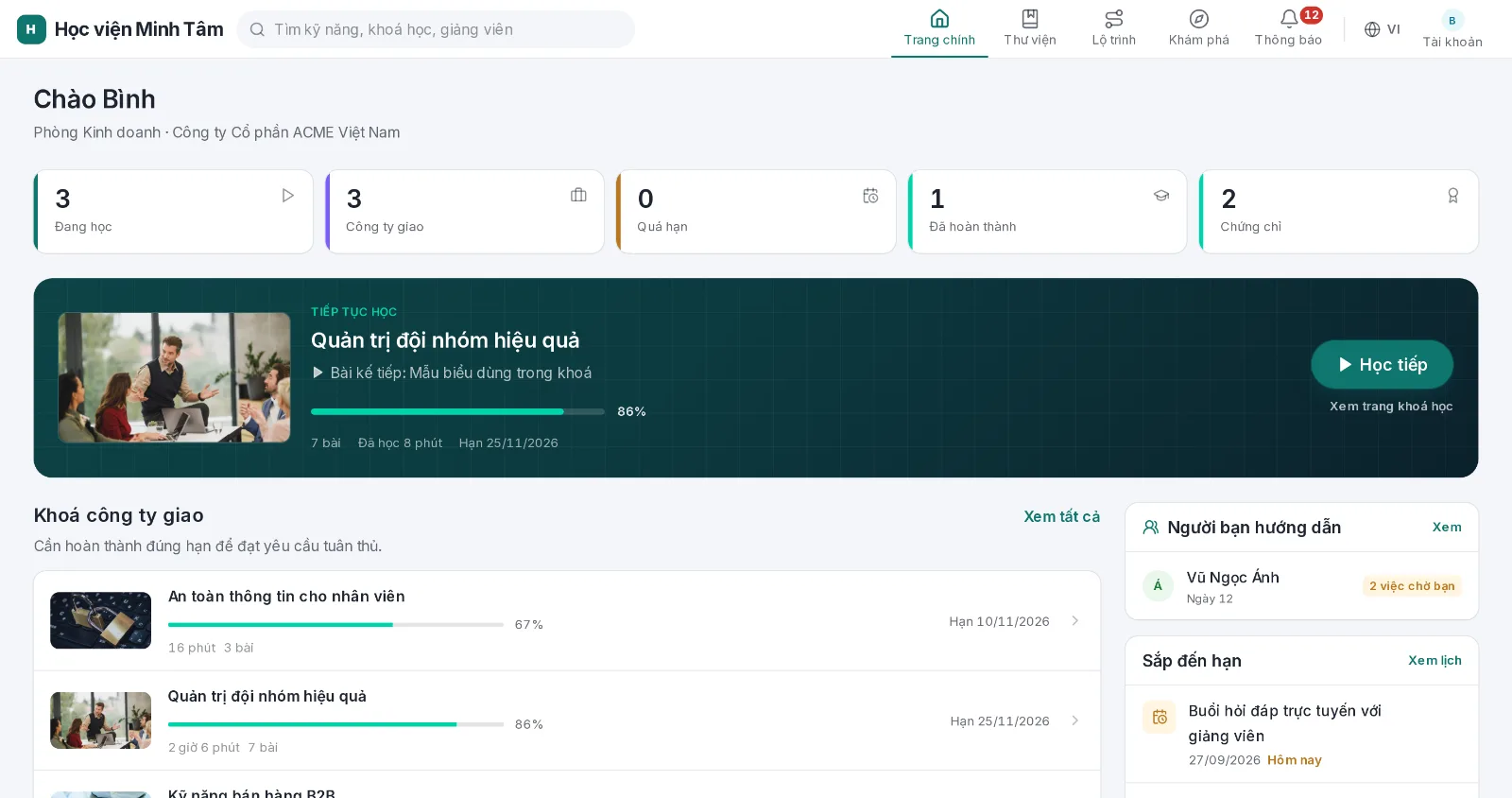The image size is (1512, 798).
Task: Click the course search input field
Action: click(436, 29)
